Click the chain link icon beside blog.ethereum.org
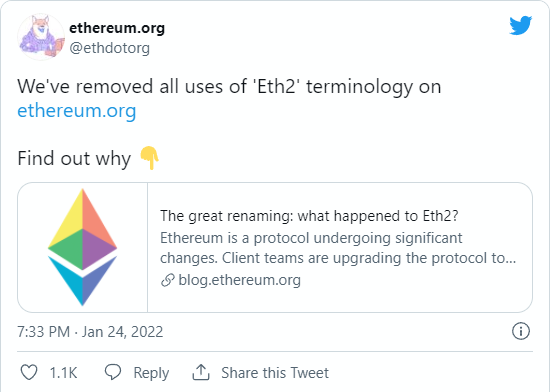The width and height of the screenshot is (550, 392). (x=168, y=280)
